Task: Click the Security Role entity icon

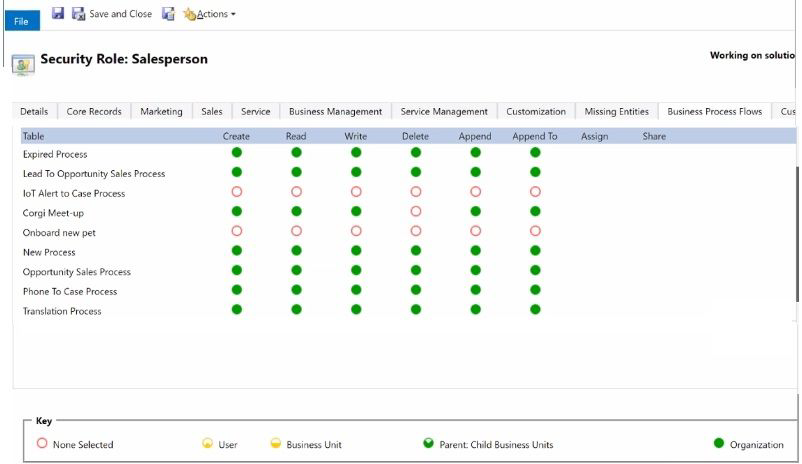Action: pyautogui.click(x=20, y=62)
